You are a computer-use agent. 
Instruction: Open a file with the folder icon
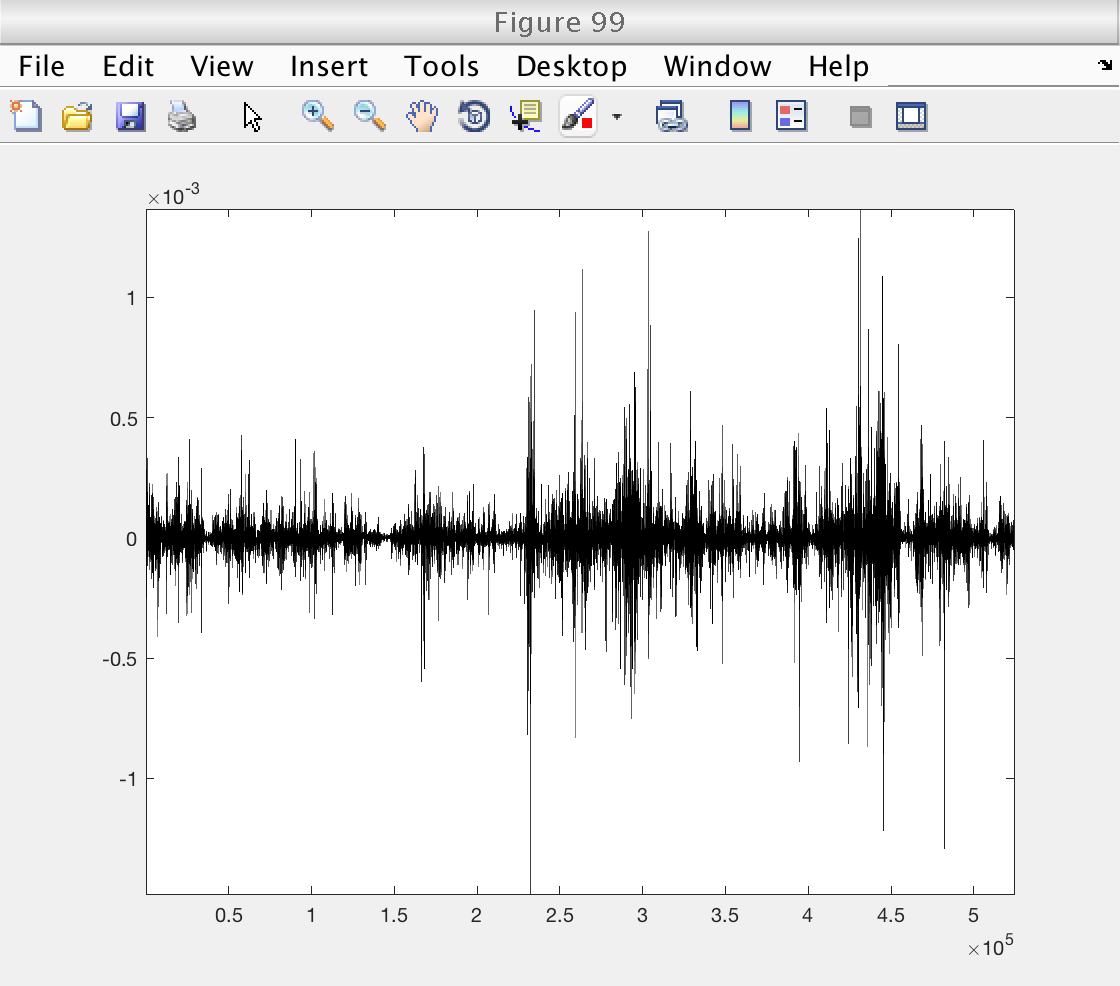[77, 116]
